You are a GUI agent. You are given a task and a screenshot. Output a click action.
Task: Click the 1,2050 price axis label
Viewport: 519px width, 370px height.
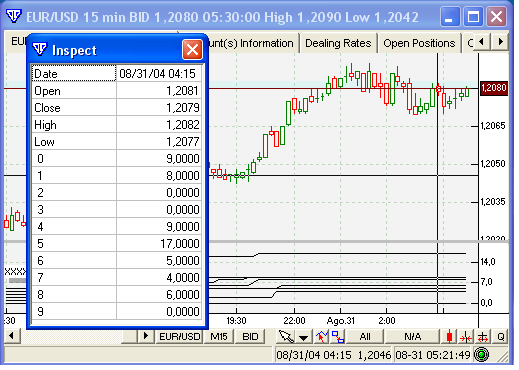(493, 164)
